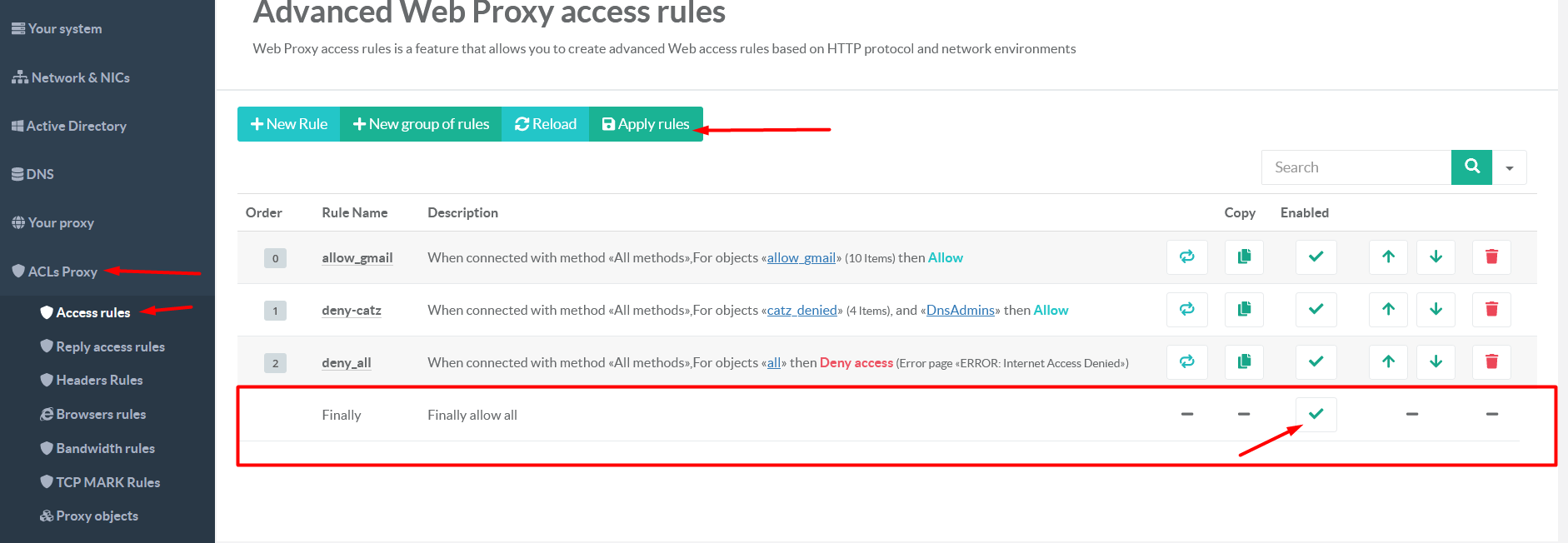Click the New group of rules button
Image resolution: width=1568 pixels, height=543 pixels.
pos(421,123)
